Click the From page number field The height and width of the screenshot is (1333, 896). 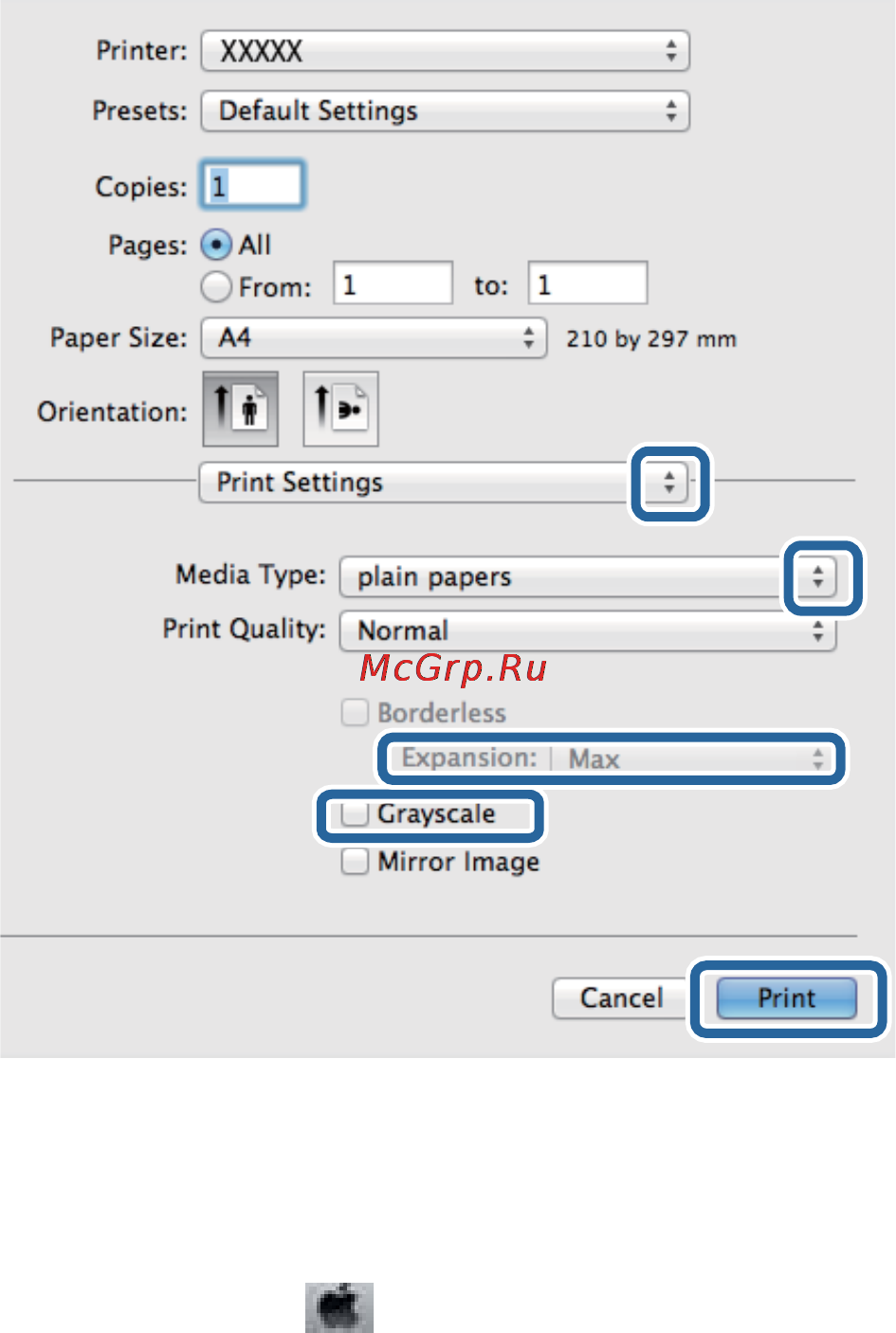coord(393,284)
